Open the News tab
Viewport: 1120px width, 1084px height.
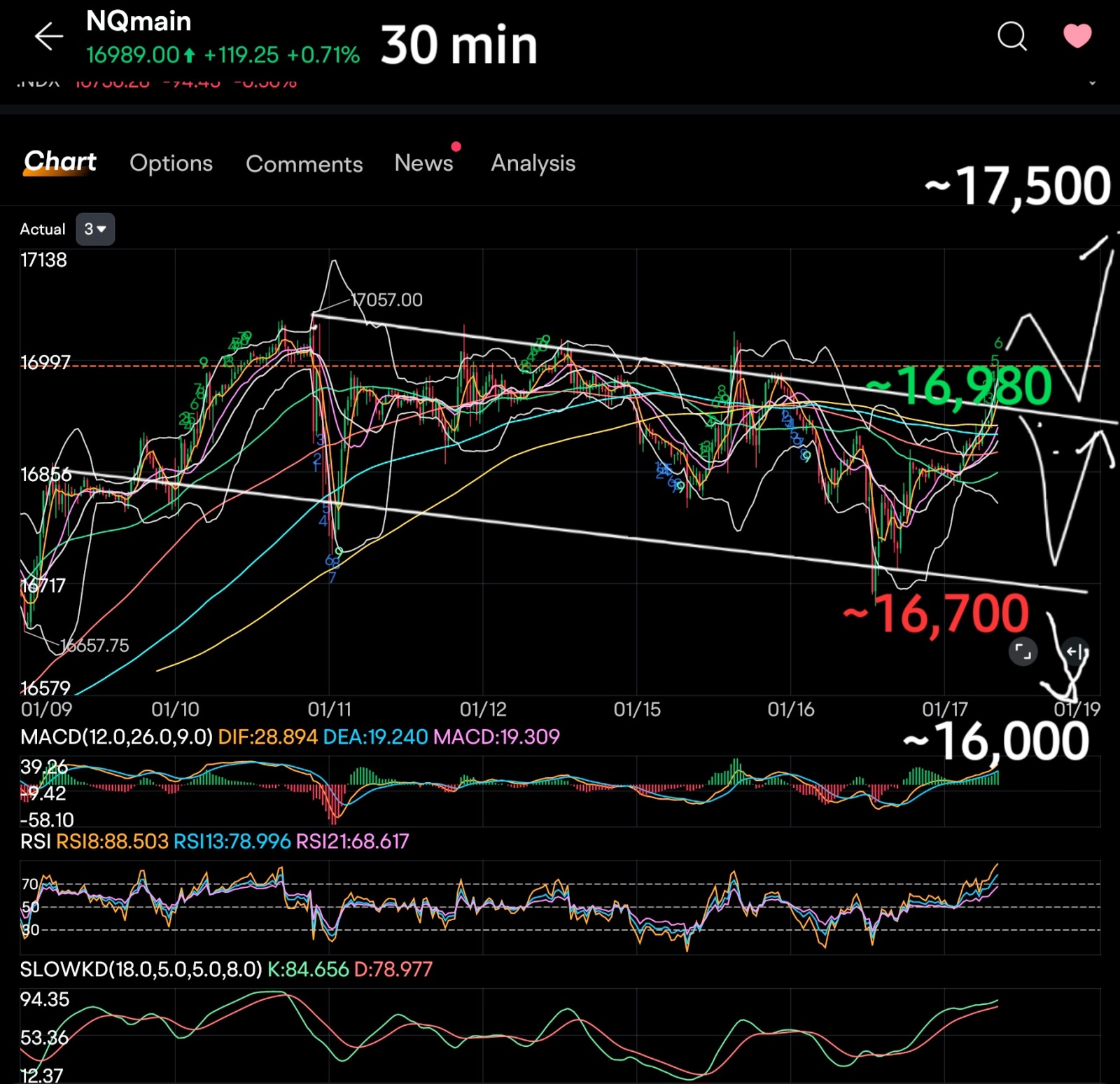[423, 162]
